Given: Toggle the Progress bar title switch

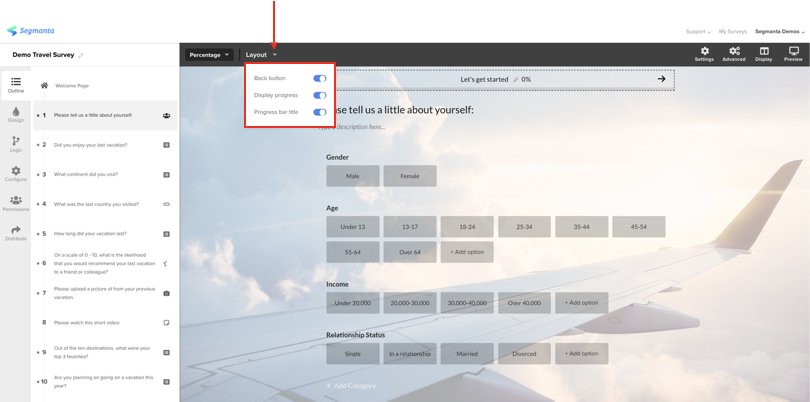Looking at the screenshot, I should point(319,112).
